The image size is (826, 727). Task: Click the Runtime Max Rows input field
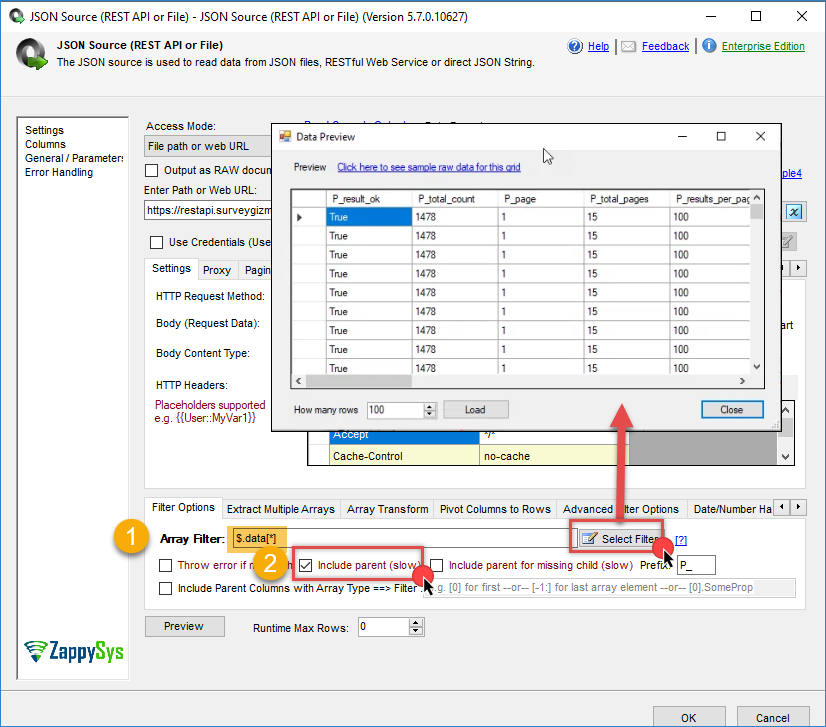[384, 627]
